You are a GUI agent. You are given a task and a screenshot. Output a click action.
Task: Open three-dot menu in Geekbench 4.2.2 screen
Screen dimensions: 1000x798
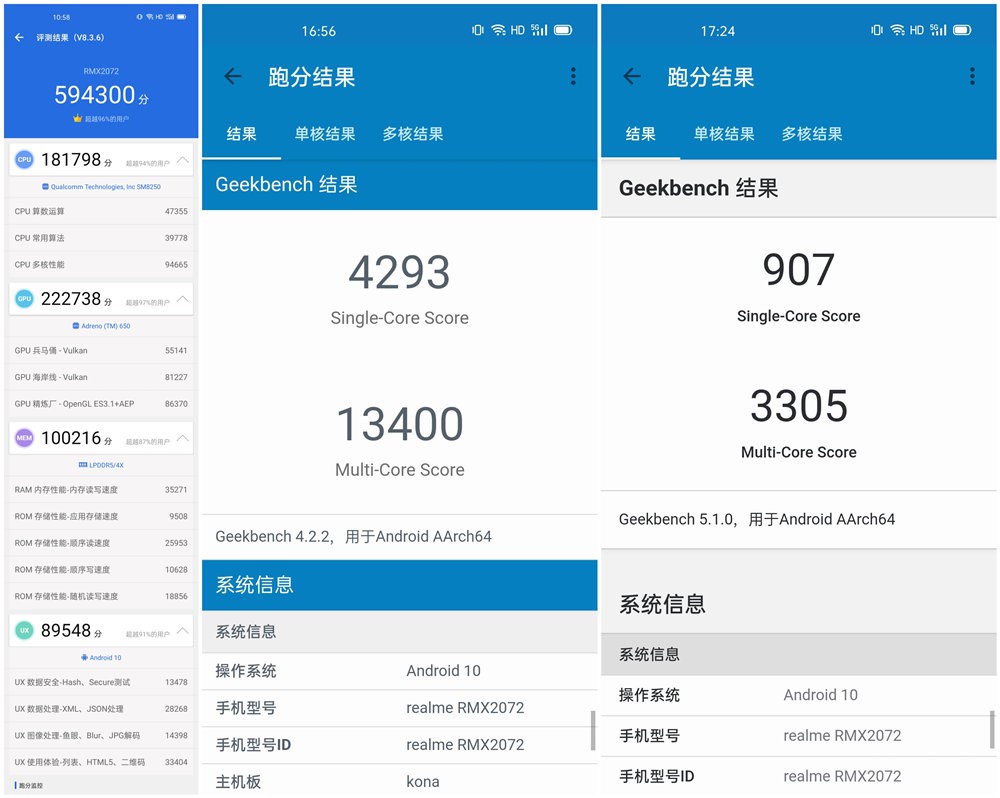[x=573, y=77]
